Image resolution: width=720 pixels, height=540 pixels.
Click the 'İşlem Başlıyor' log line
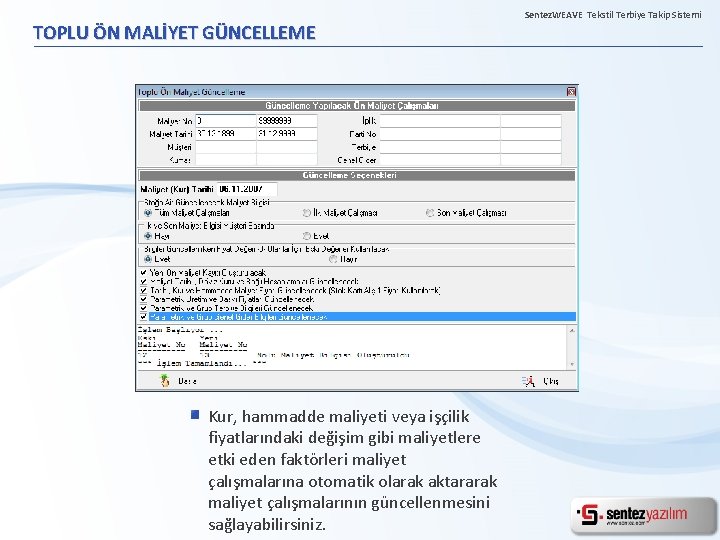tap(180, 330)
